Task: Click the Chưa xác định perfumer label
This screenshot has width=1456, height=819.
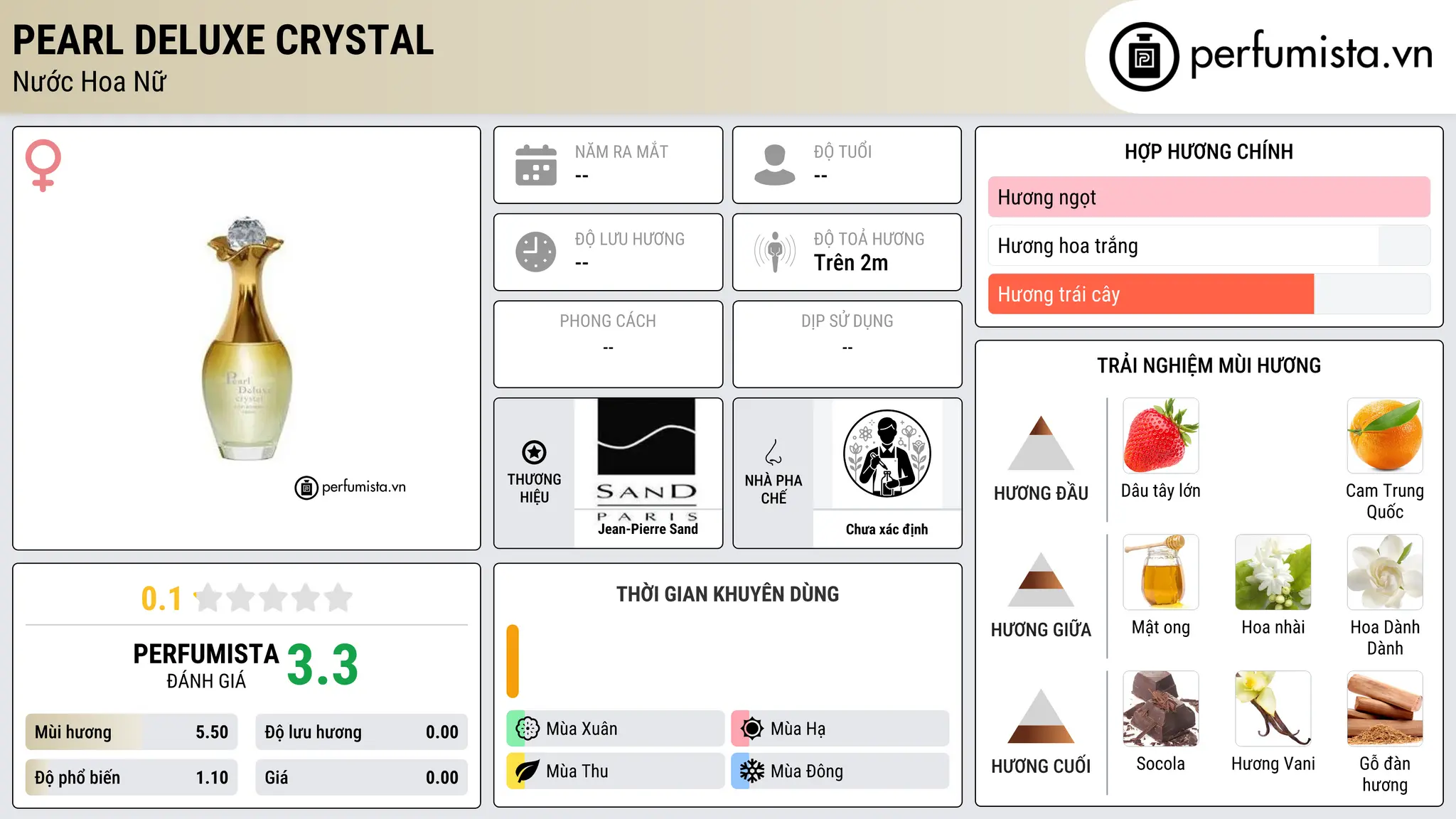Action: pos(887,530)
